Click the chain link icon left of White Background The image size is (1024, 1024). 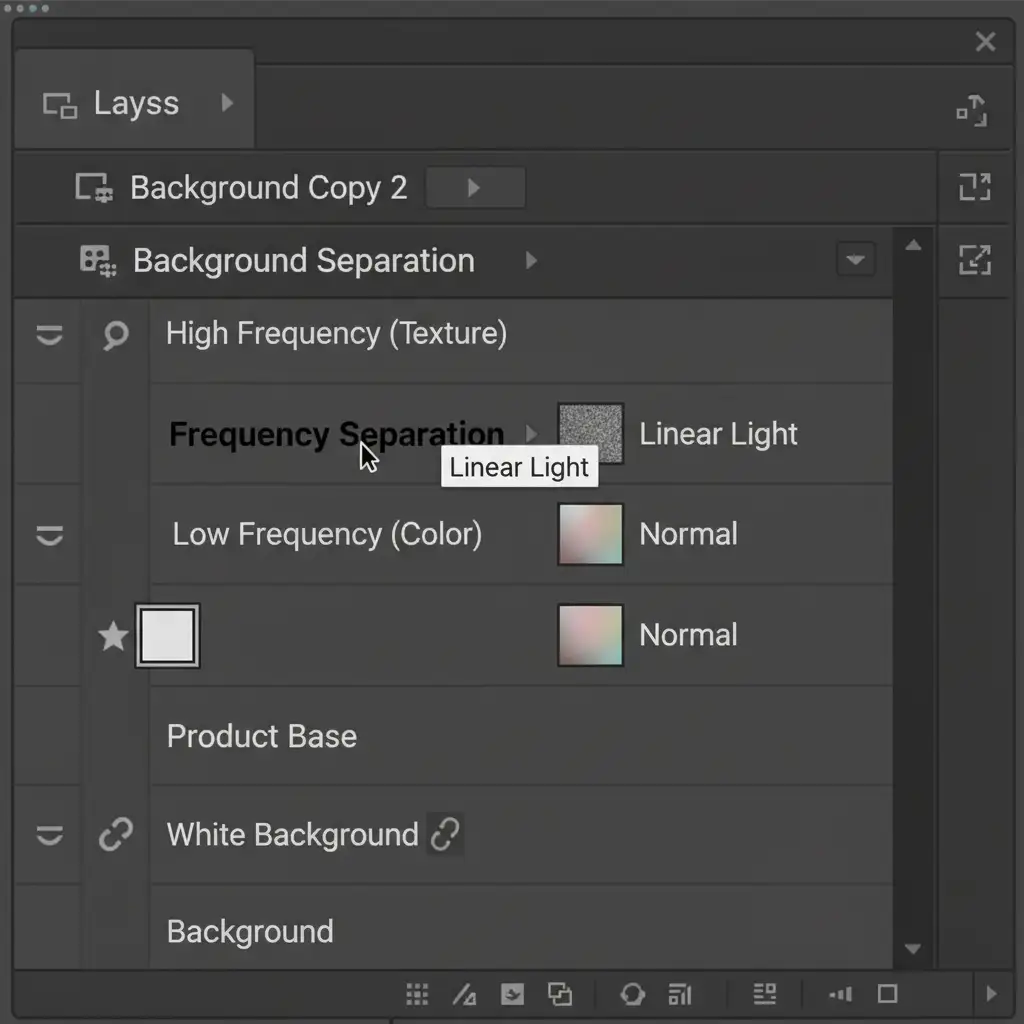click(x=116, y=835)
